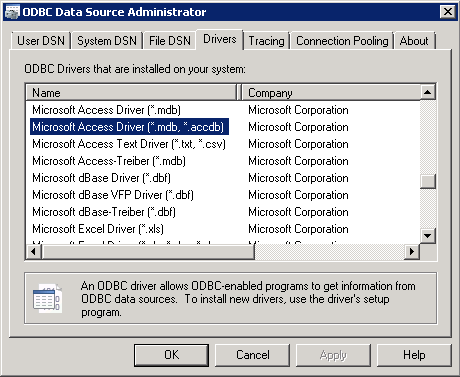Click the vertical scrollbar up arrow
460x377 pixels.
click(428, 92)
